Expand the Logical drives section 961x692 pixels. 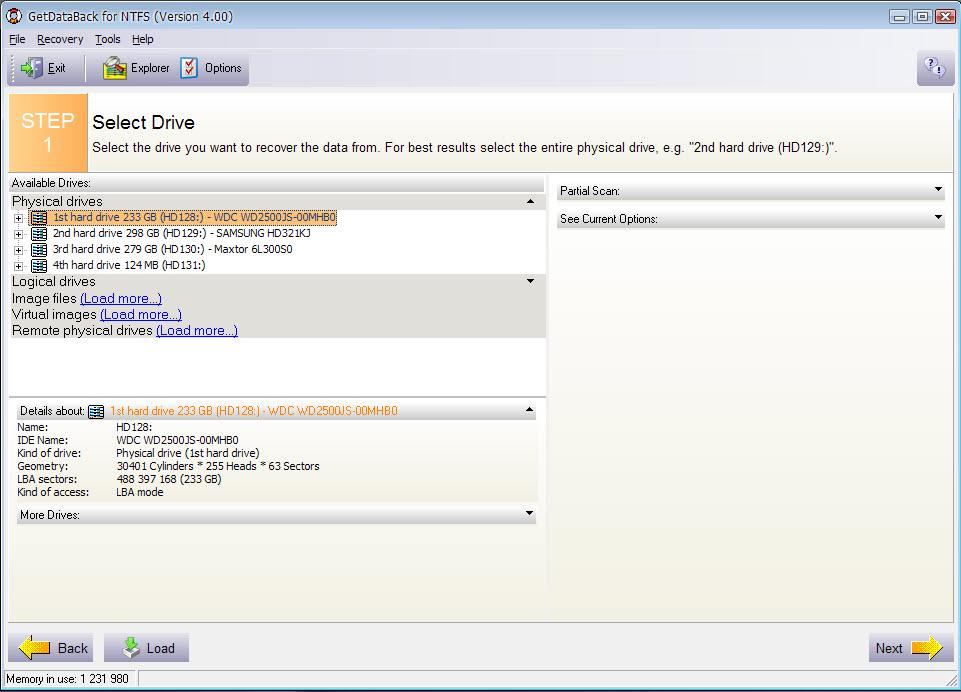click(x=530, y=282)
